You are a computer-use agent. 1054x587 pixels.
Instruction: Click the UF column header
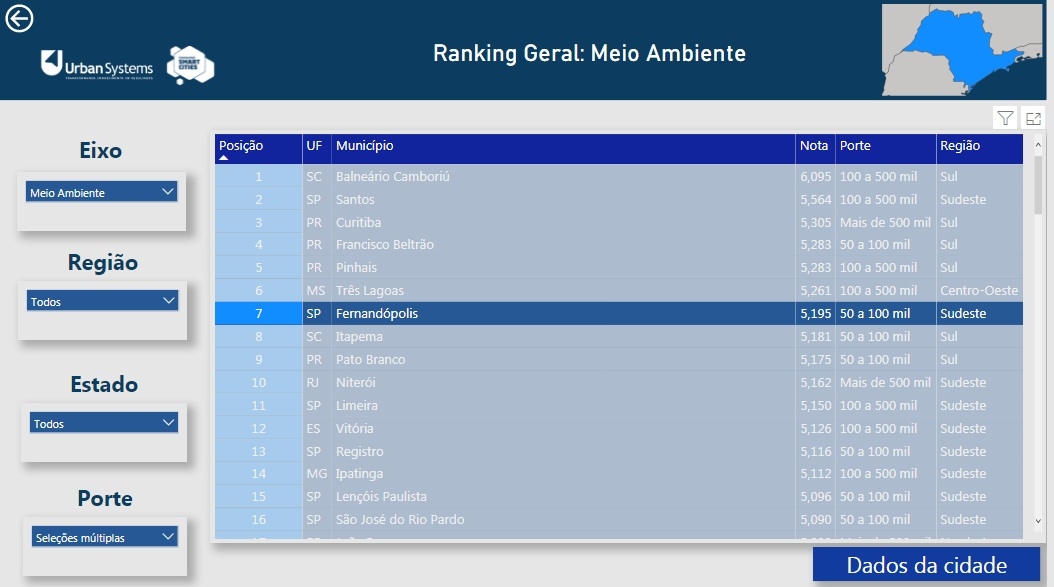pyautogui.click(x=314, y=146)
